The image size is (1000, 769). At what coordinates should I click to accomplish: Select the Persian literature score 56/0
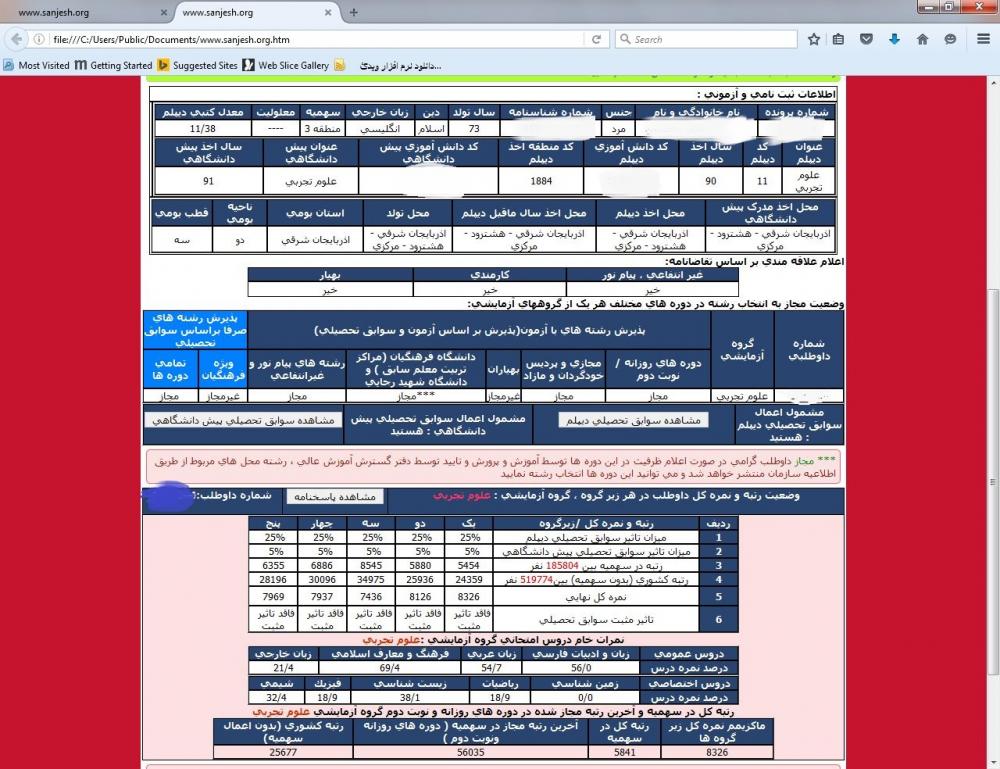point(581,668)
